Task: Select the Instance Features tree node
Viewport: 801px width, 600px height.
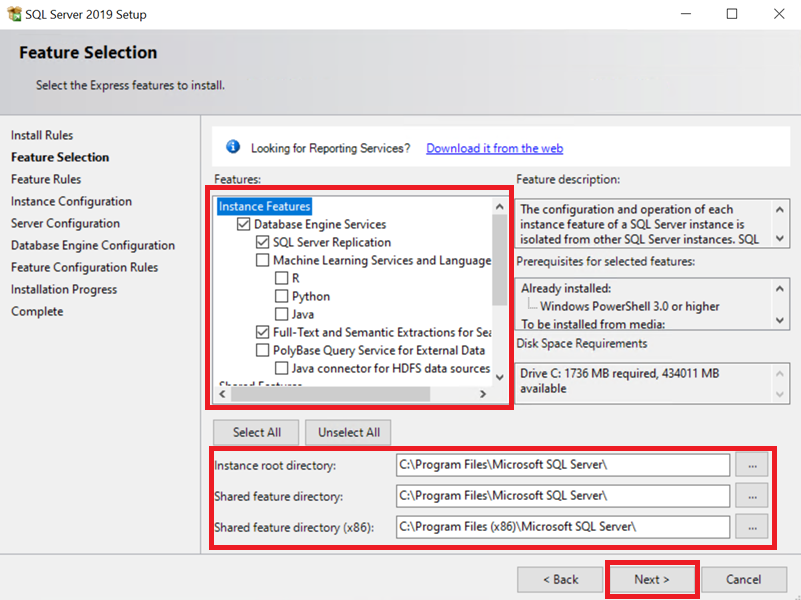Action: click(x=264, y=206)
